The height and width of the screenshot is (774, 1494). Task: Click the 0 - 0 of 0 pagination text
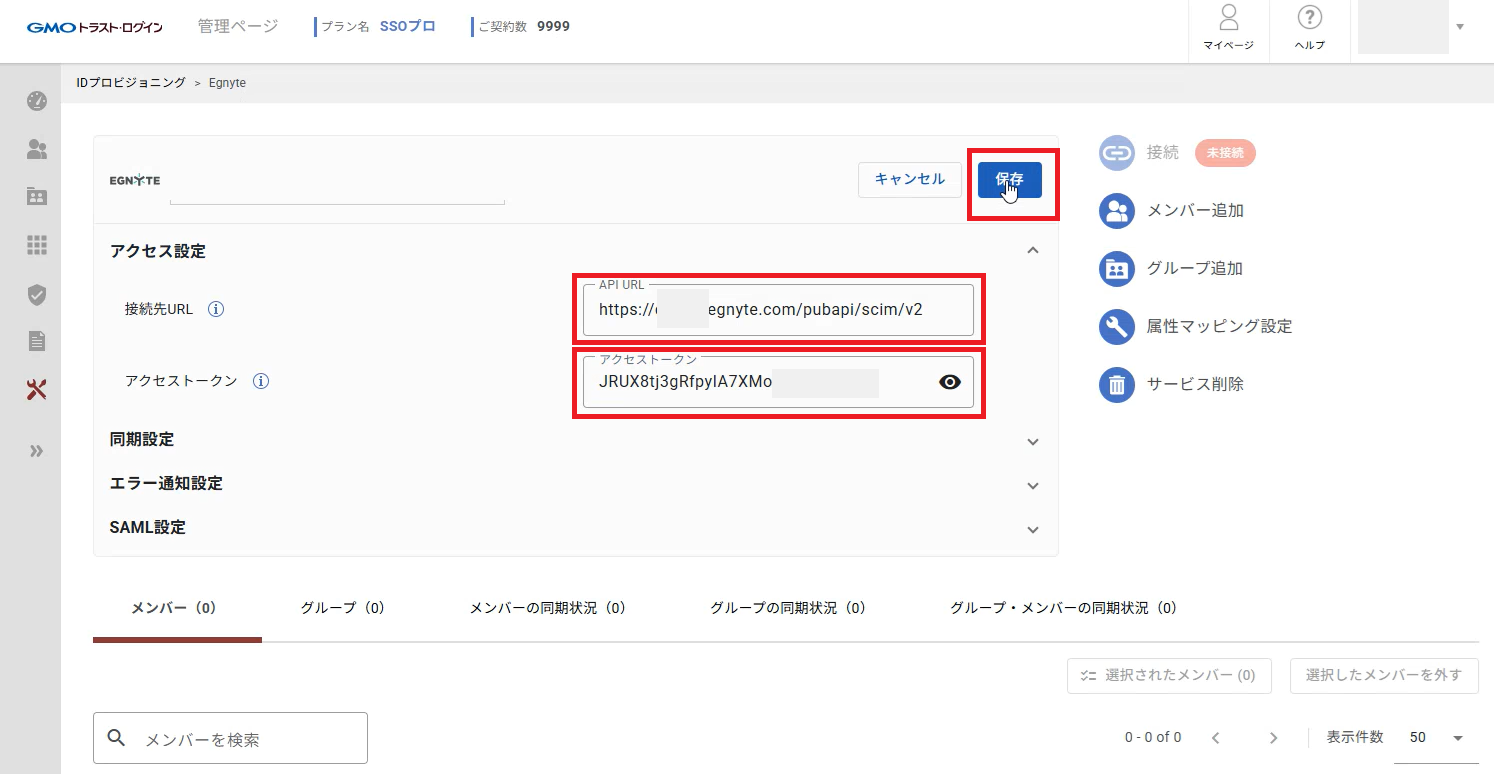pyautogui.click(x=1153, y=738)
